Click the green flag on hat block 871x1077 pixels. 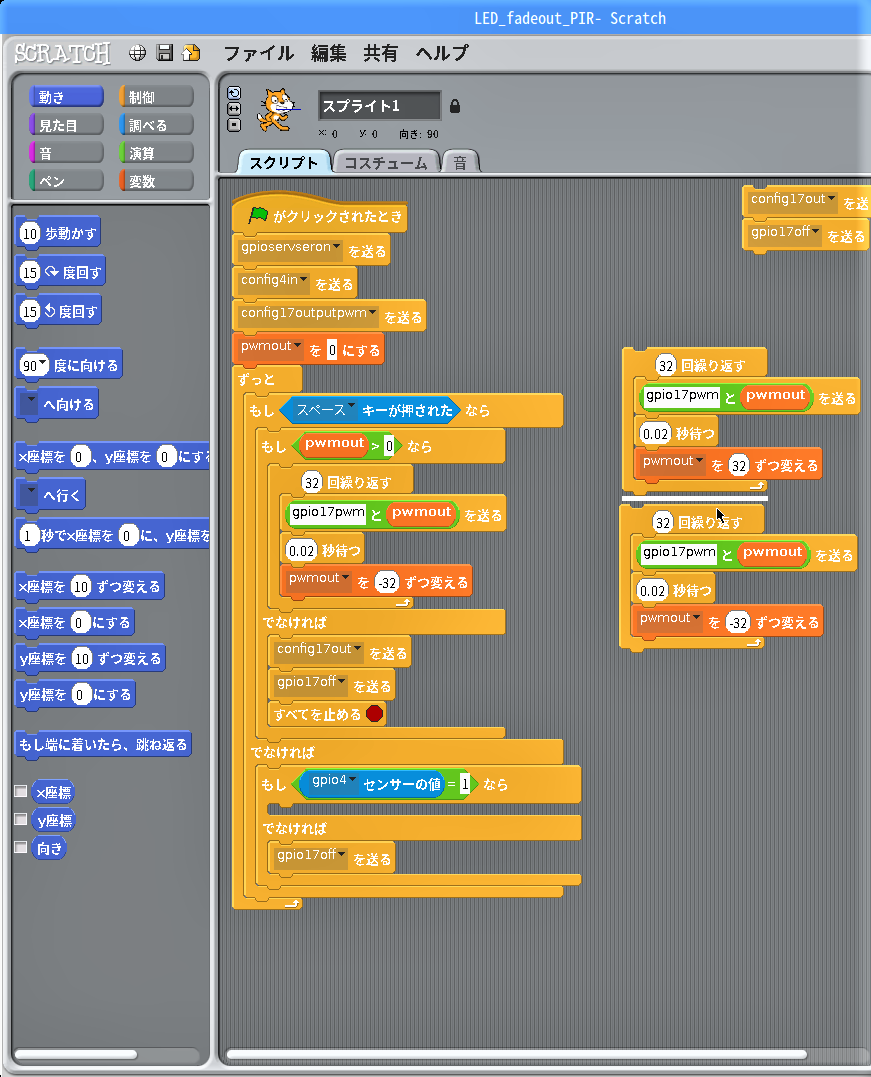259,215
